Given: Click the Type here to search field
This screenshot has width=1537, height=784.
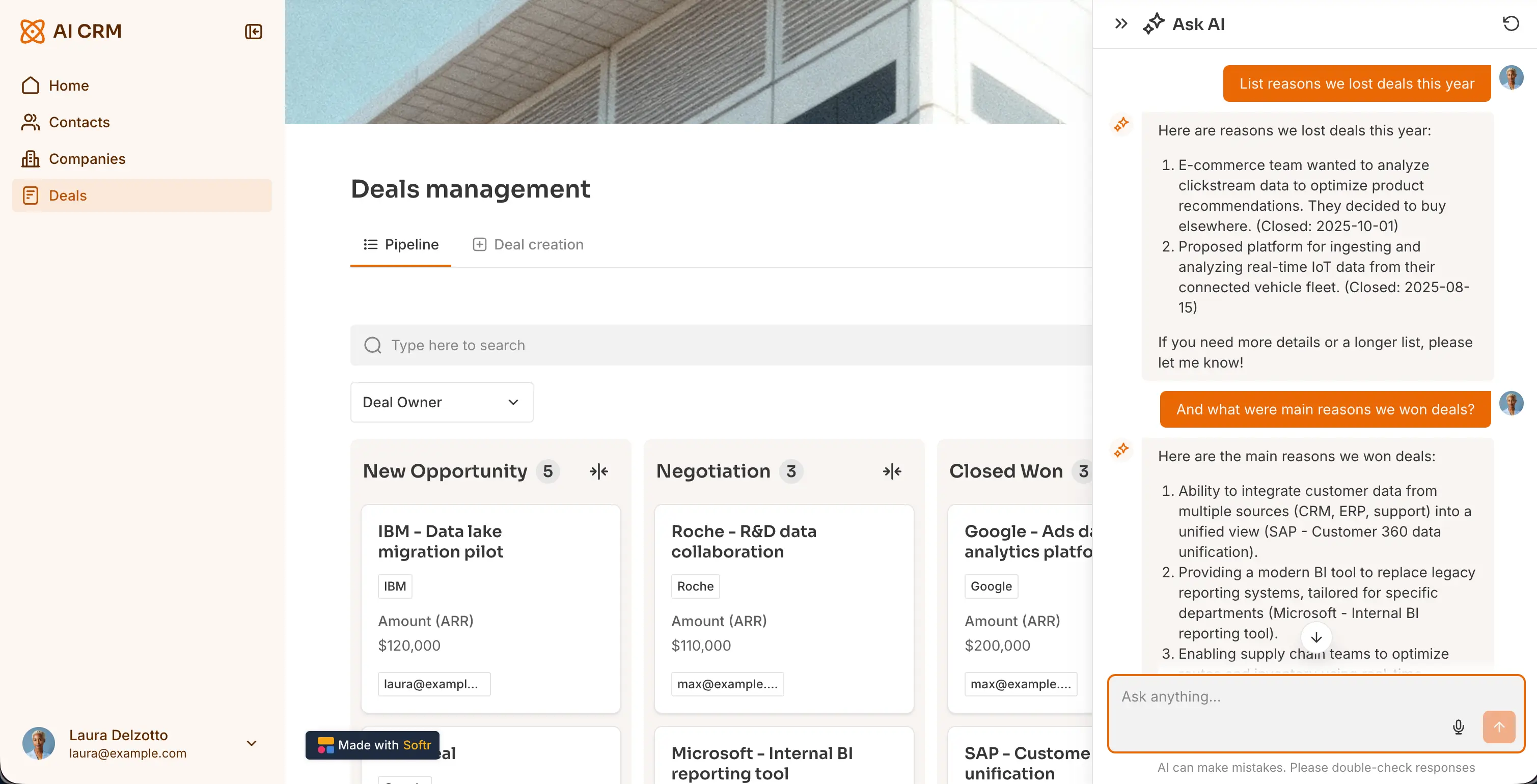Looking at the screenshot, I should [716, 345].
